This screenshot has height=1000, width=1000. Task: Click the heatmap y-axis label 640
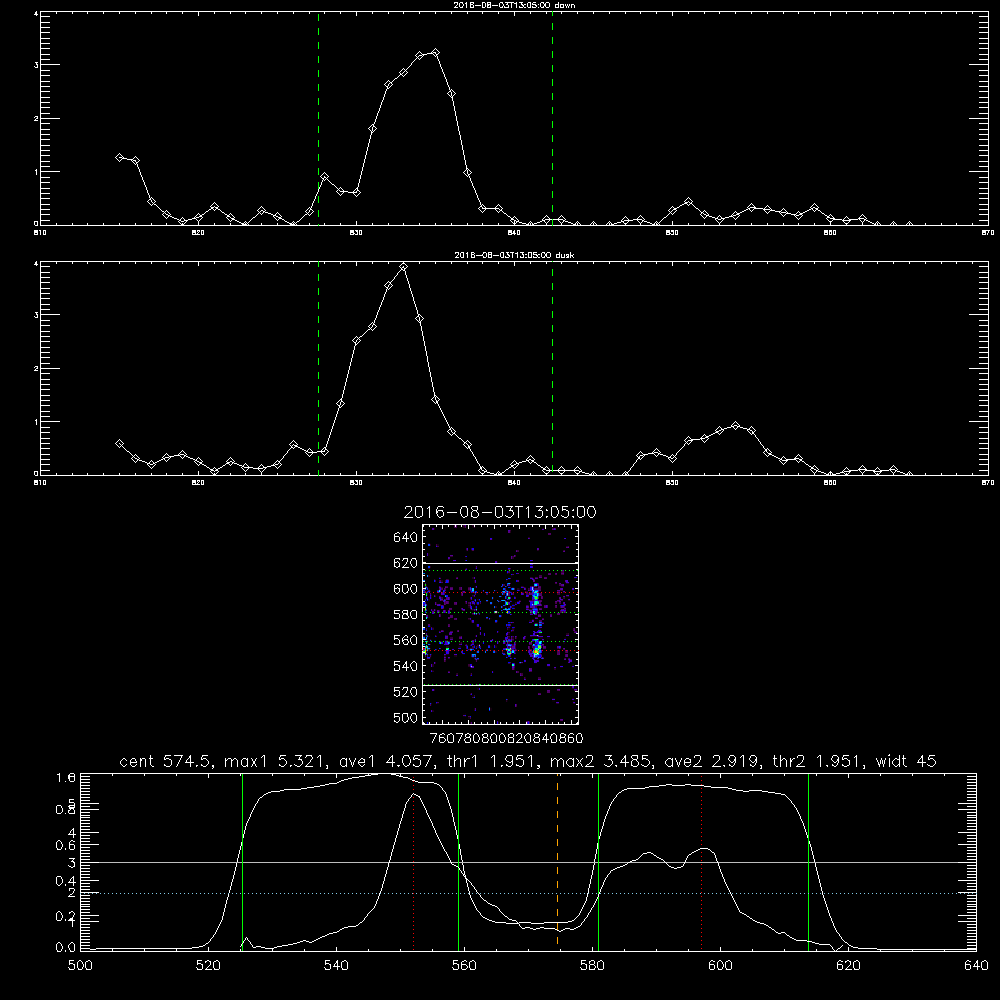click(406, 538)
